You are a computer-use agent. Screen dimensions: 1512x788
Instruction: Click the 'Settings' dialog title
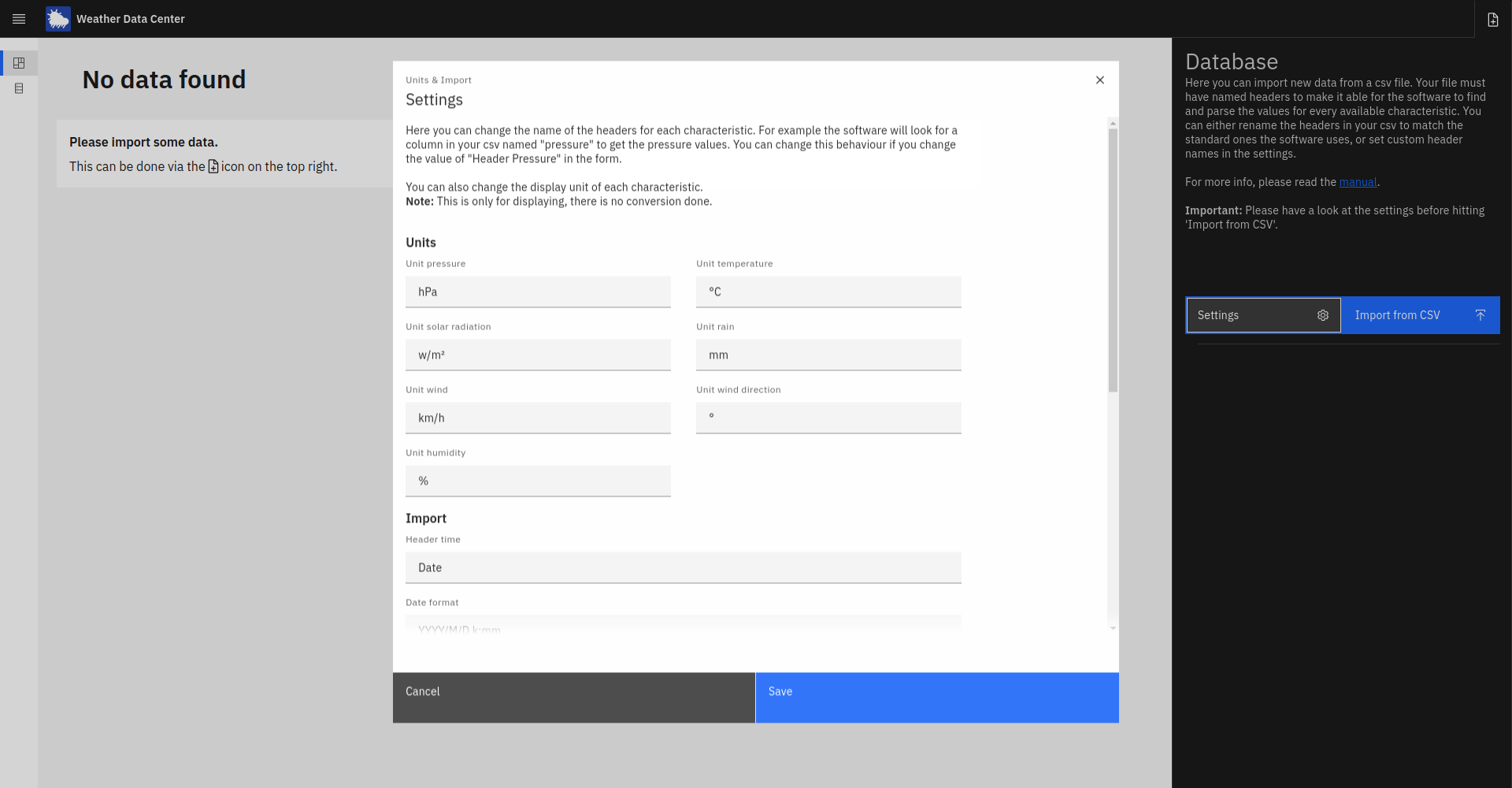point(434,100)
